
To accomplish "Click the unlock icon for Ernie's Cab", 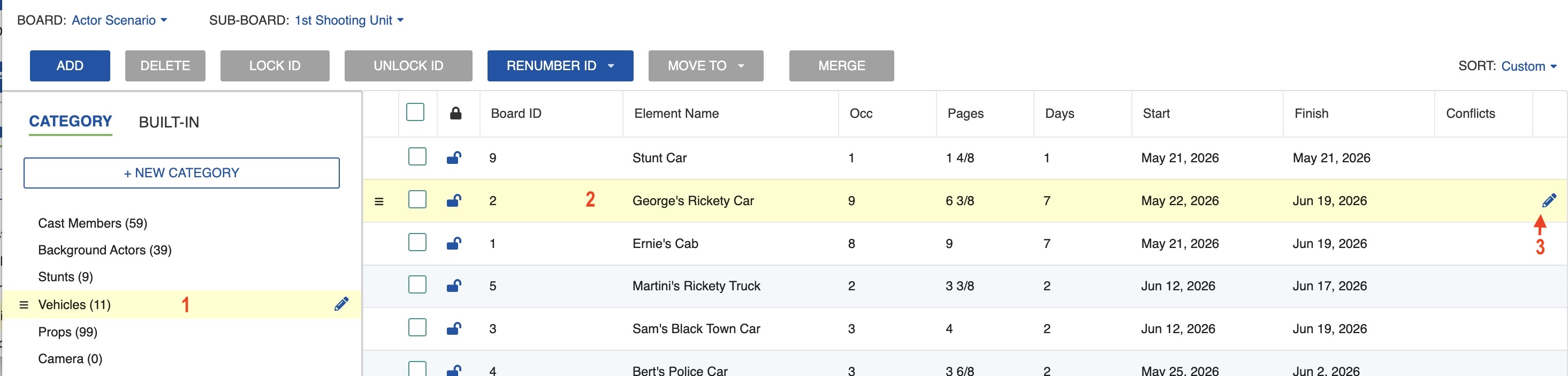I will point(453,243).
